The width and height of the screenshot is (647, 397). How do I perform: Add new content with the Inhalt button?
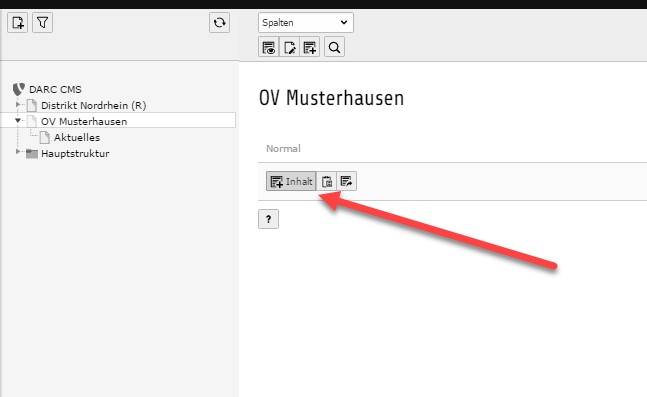pos(291,181)
